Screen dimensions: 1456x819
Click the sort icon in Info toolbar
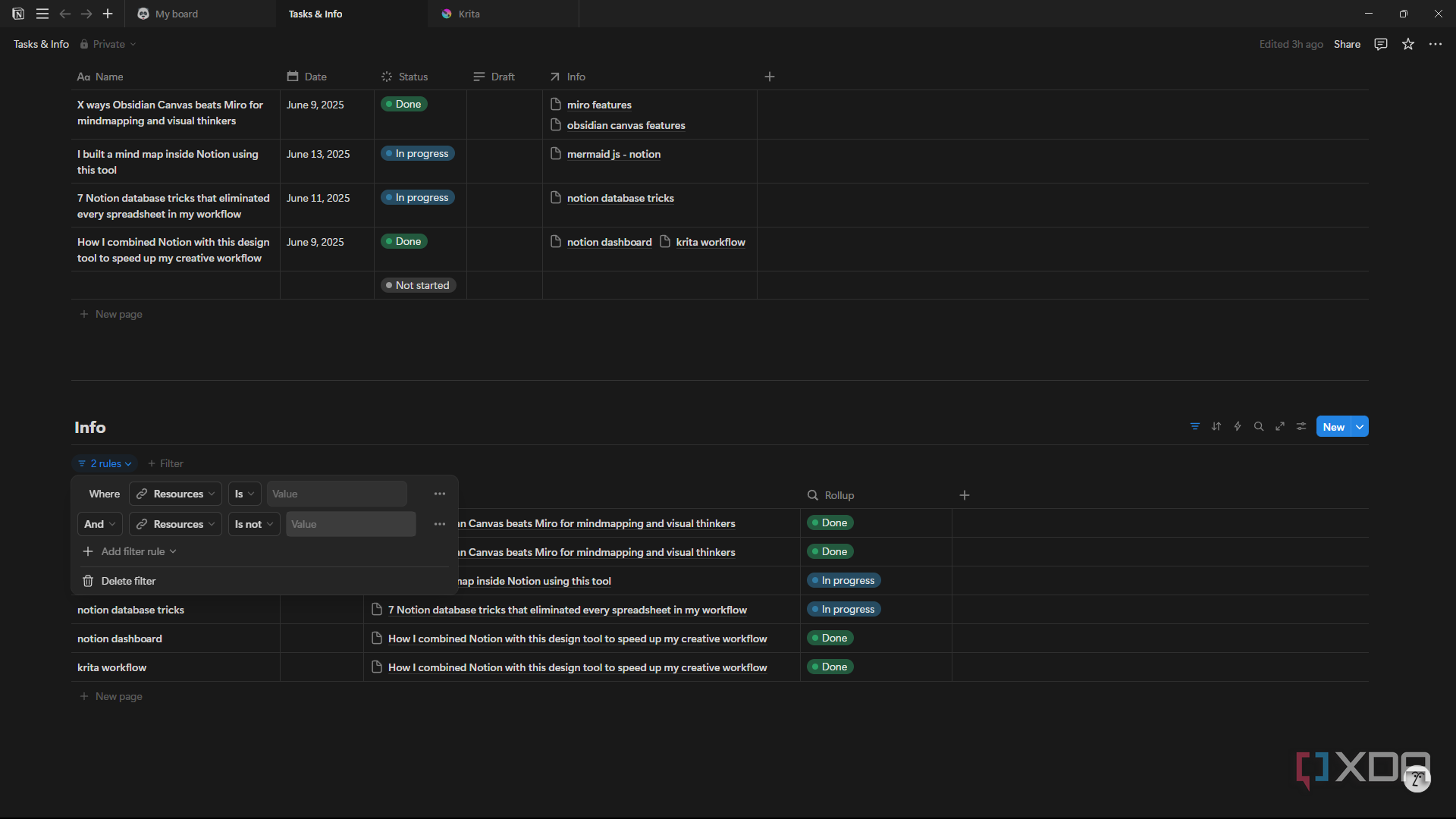(x=1216, y=427)
